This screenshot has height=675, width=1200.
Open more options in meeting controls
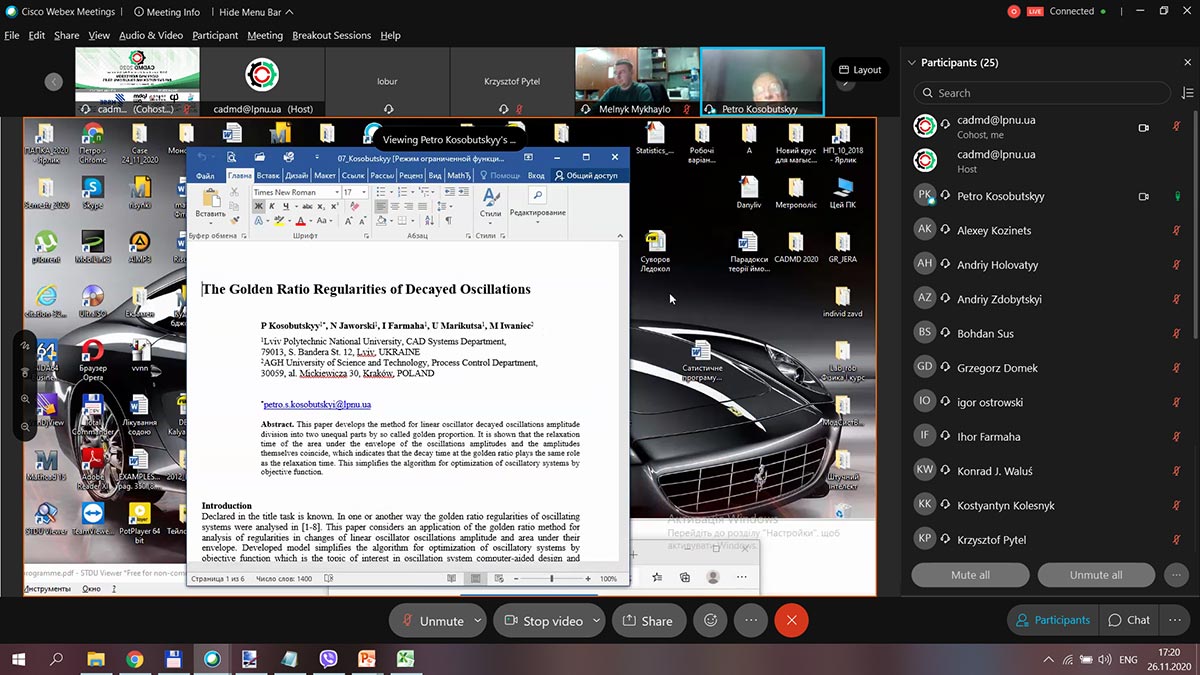click(x=750, y=620)
